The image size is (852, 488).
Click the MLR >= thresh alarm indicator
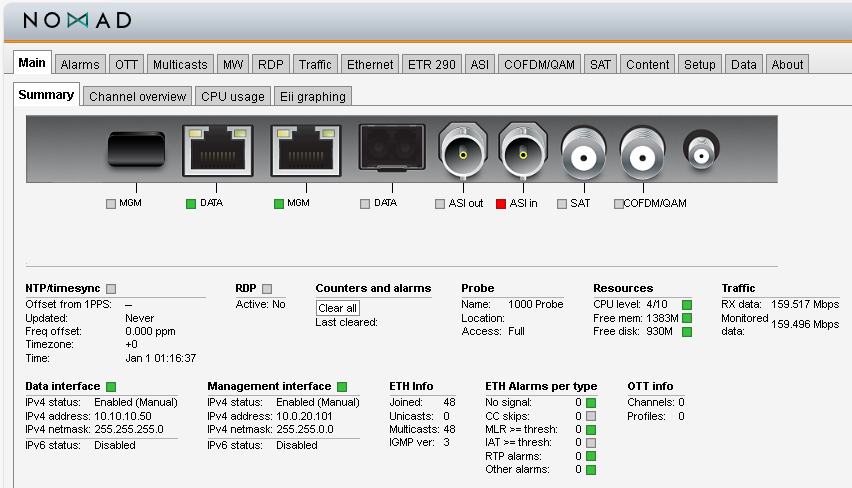[x=591, y=430]
